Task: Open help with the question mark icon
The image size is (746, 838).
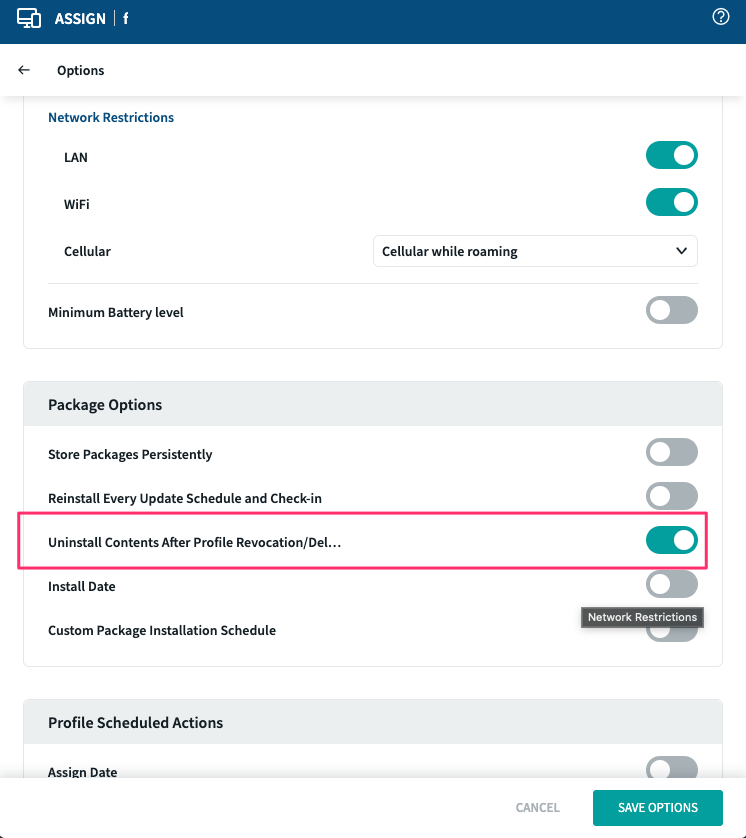Action: 720,17
